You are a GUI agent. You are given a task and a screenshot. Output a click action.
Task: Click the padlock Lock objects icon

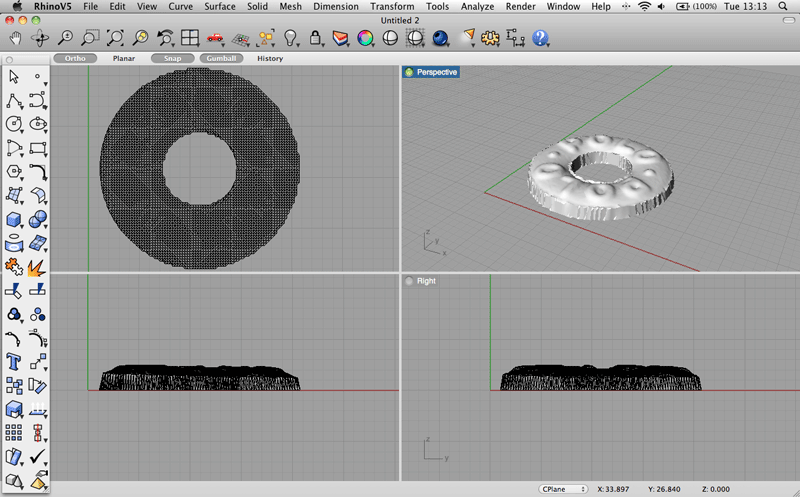coord(316,39)
